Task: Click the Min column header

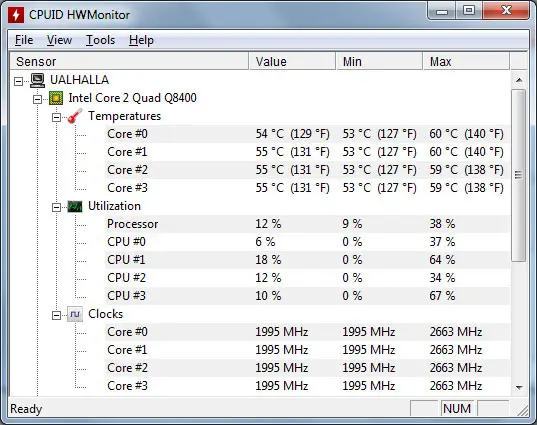Action: pos(379,61)
